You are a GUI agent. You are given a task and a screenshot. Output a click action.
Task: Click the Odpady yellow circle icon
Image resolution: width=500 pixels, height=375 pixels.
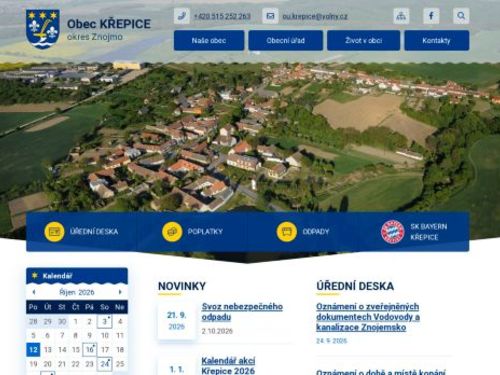[x=287, y=231]
